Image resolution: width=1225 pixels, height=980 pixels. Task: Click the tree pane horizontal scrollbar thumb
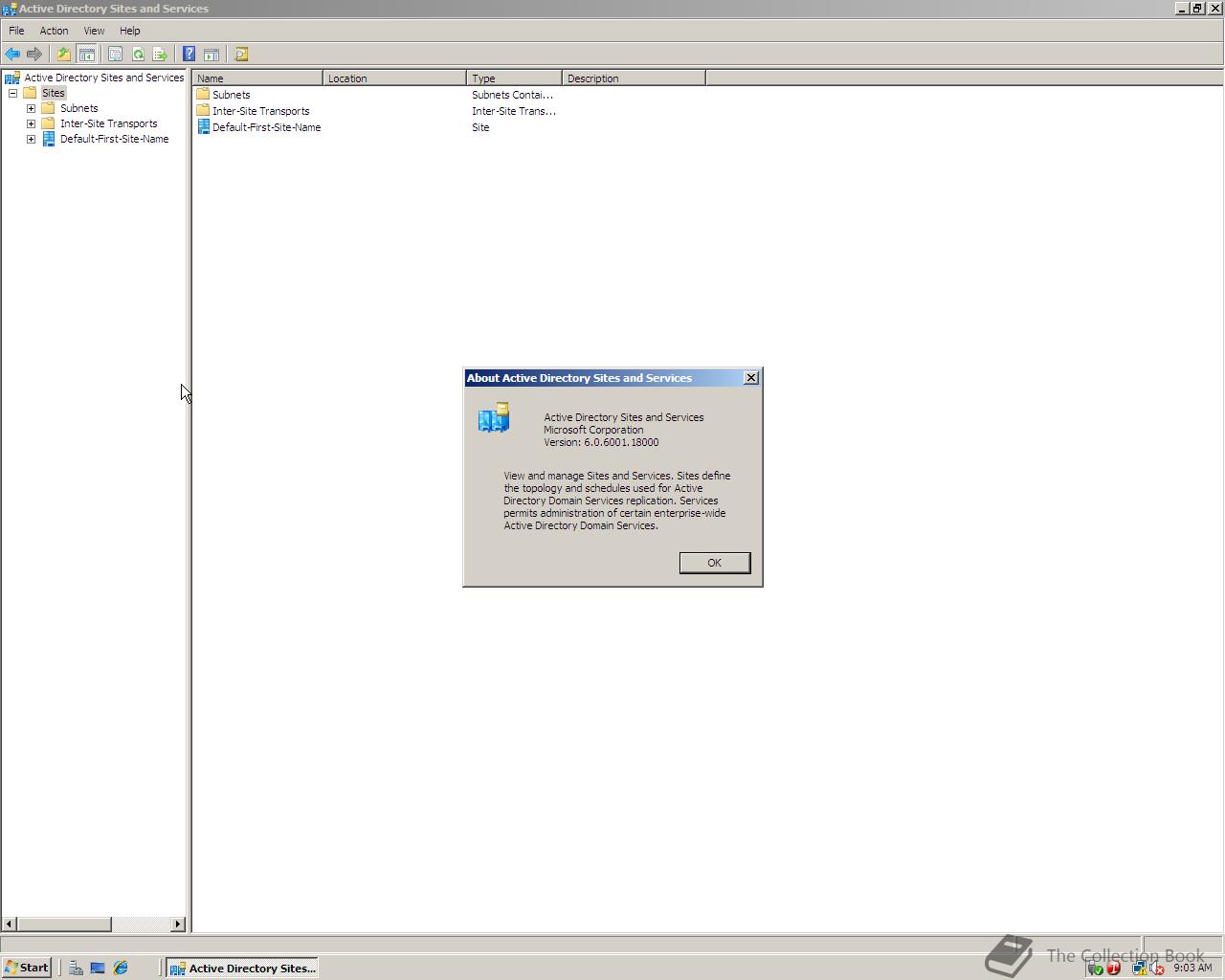click(x=64, y=924)
